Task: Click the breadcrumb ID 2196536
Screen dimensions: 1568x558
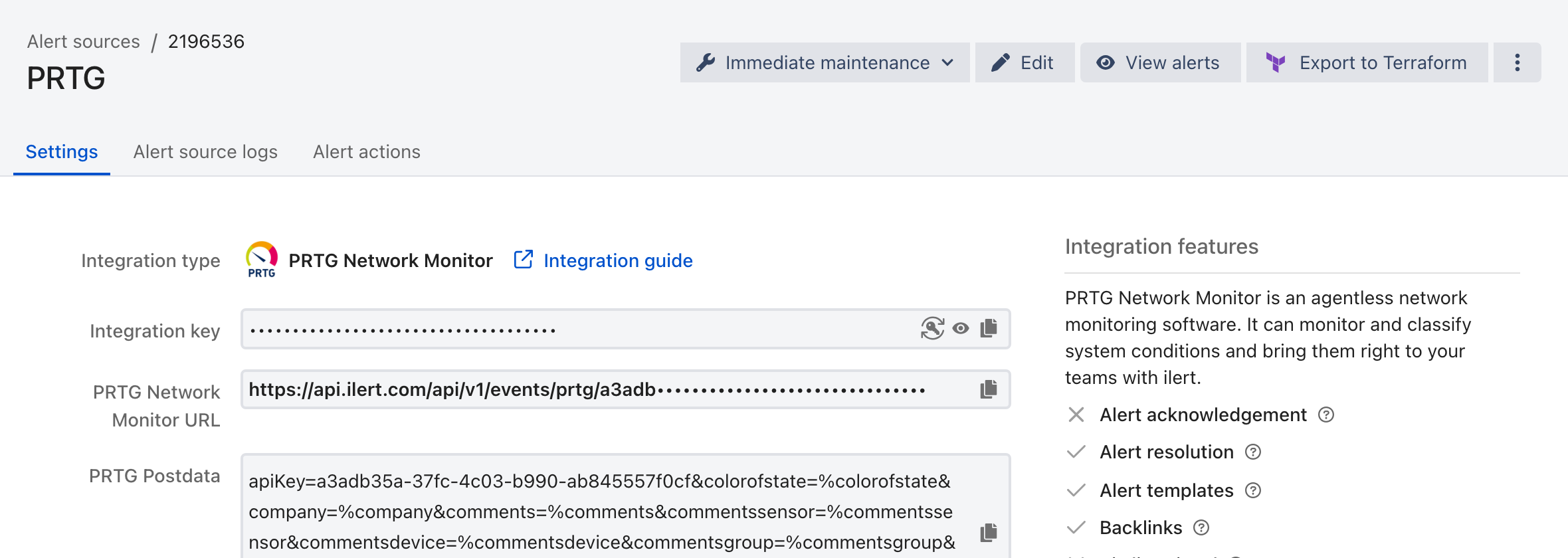Action: (x=206, y=41)
